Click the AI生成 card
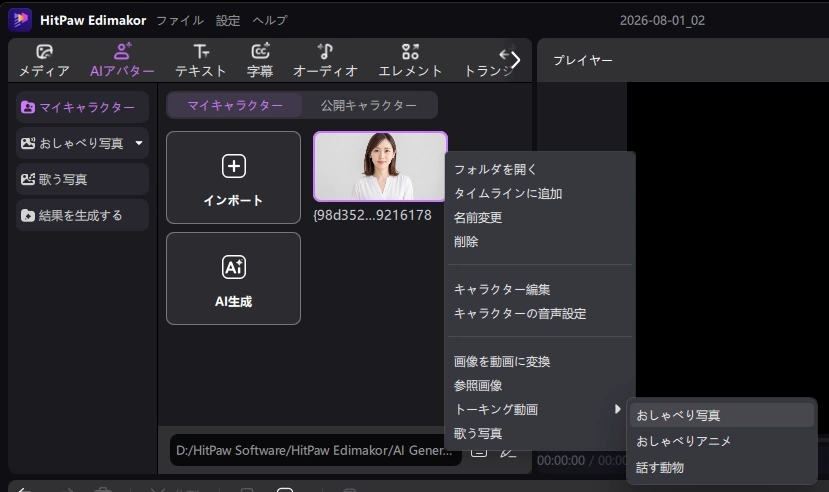 [x=233, y=279]
